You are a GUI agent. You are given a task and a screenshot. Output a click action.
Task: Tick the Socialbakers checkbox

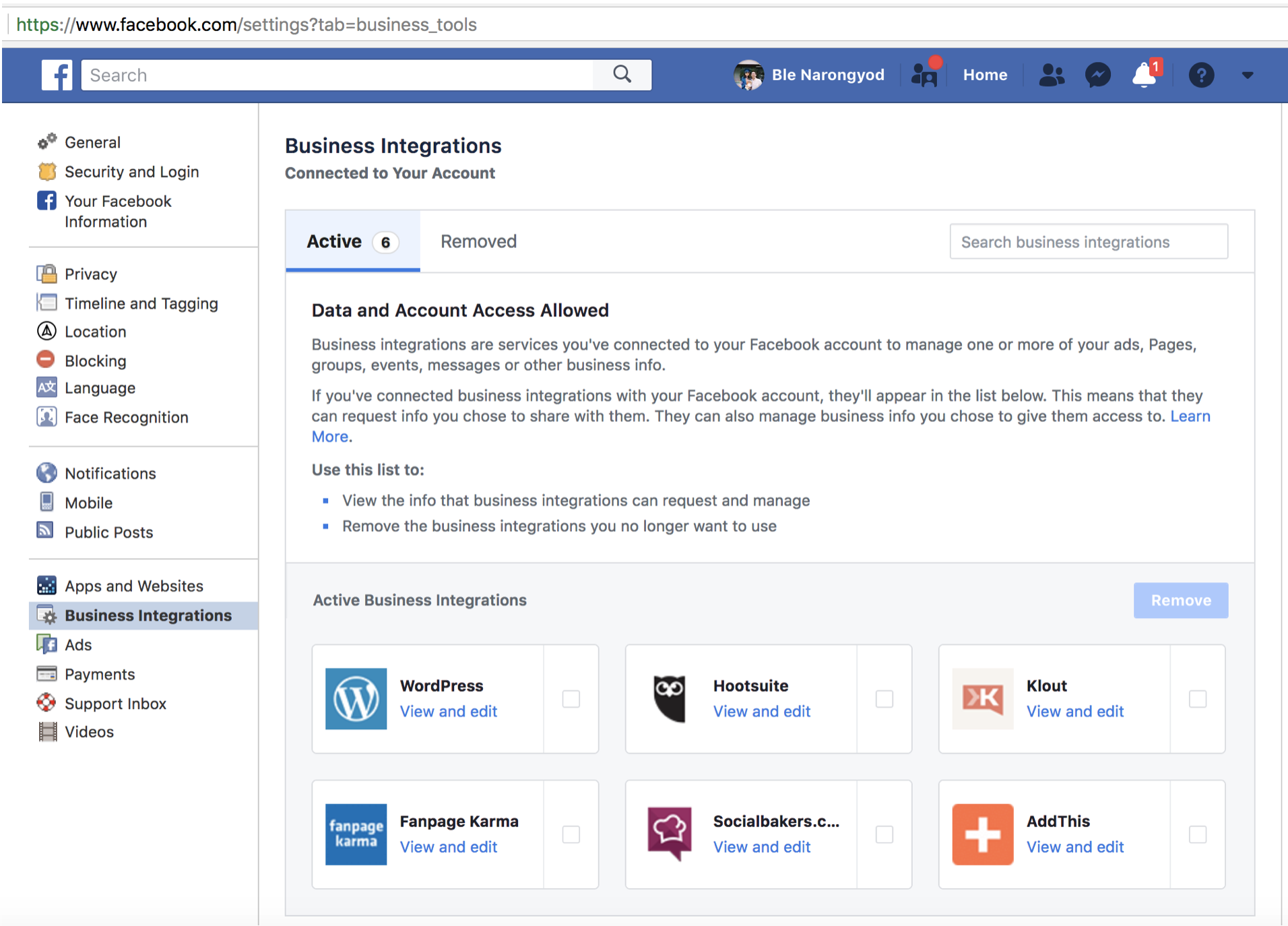click(884, 834)
